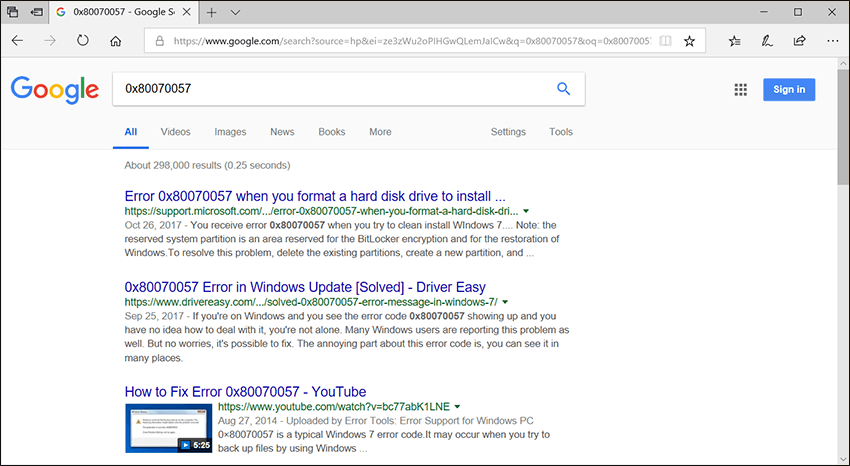Click the YouTube video thumbnail

[x=169, y=428]
